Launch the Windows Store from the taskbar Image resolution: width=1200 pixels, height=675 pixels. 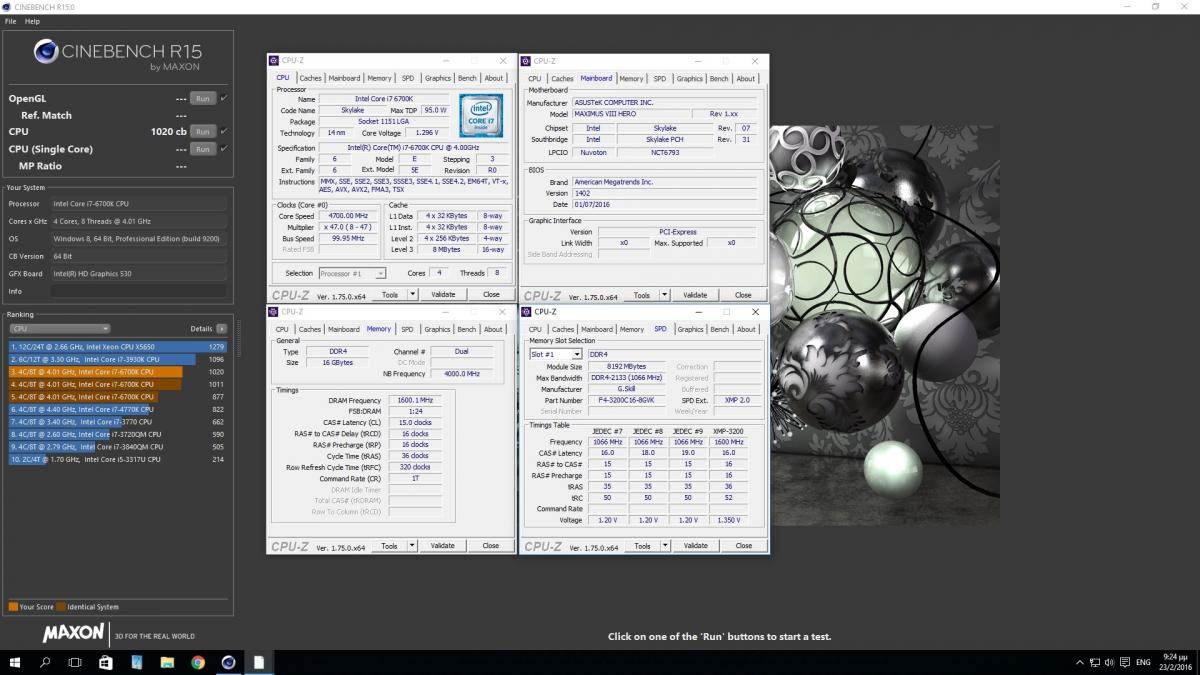pos(106,662)
